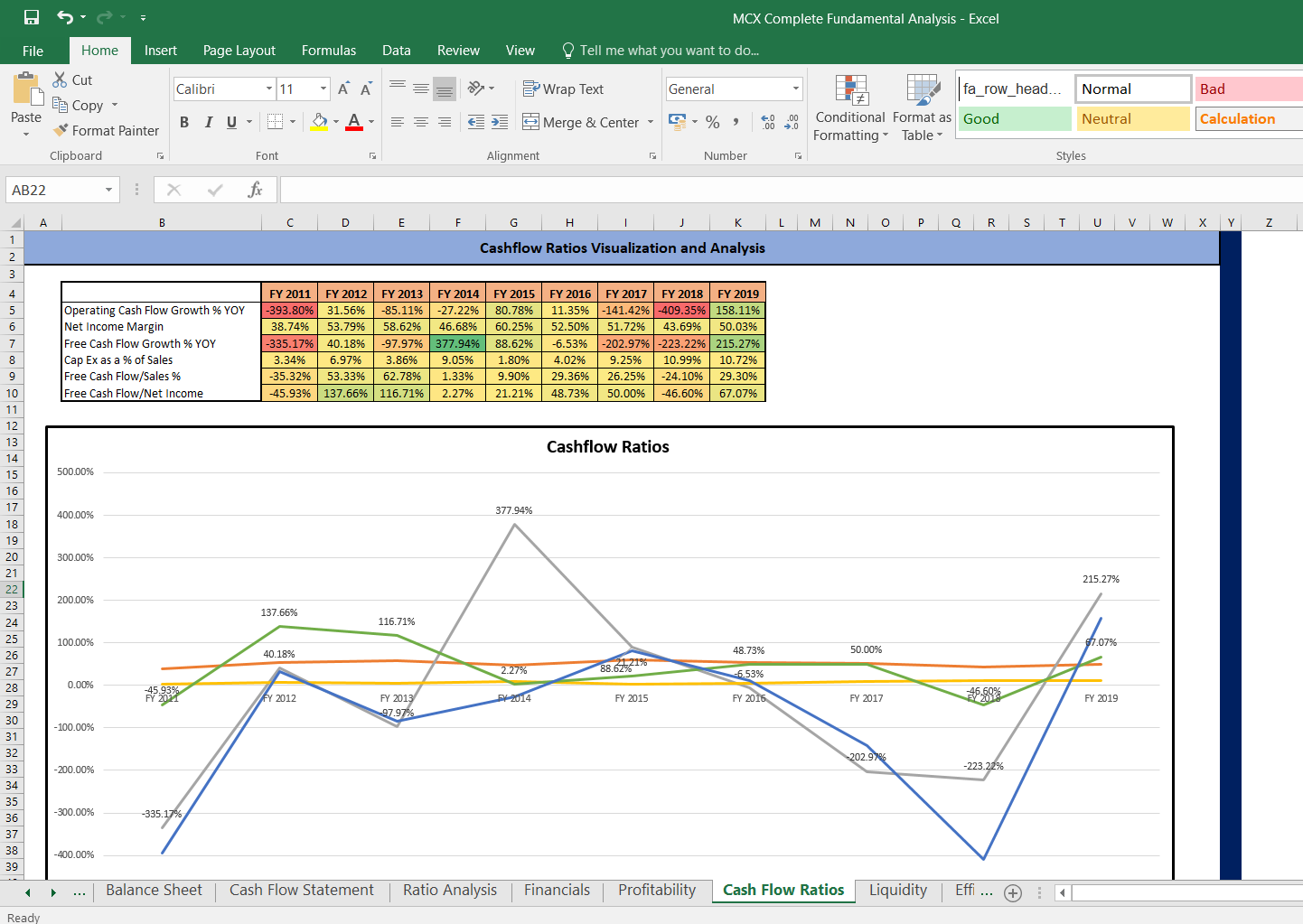Apply borders using the Borders icon
Viewport: 1303px width, 924px height.
coord(275,122)
